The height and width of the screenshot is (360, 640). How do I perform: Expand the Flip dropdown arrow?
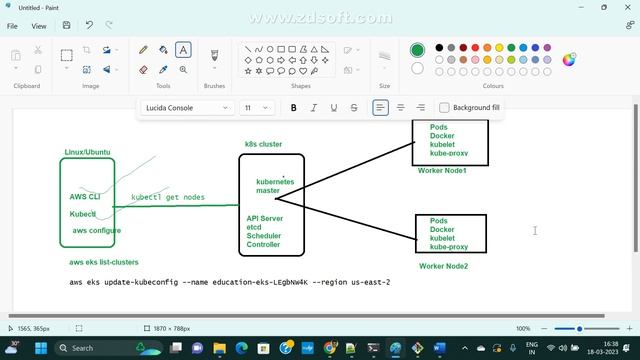pyautogui.click(x=117, y=70)
